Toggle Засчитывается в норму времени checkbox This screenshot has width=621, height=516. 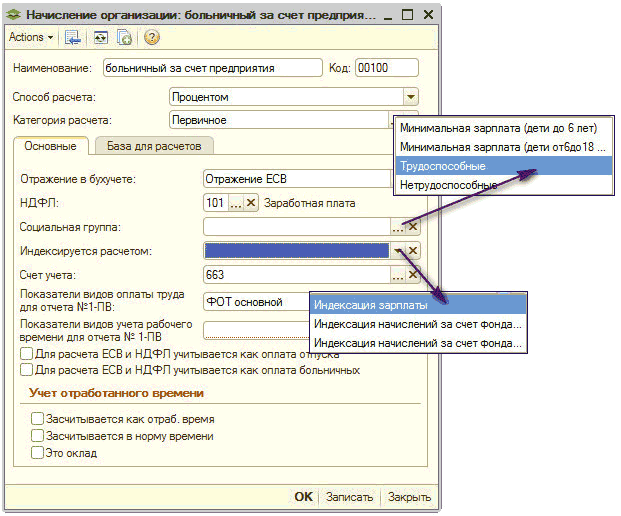point(38,436)
